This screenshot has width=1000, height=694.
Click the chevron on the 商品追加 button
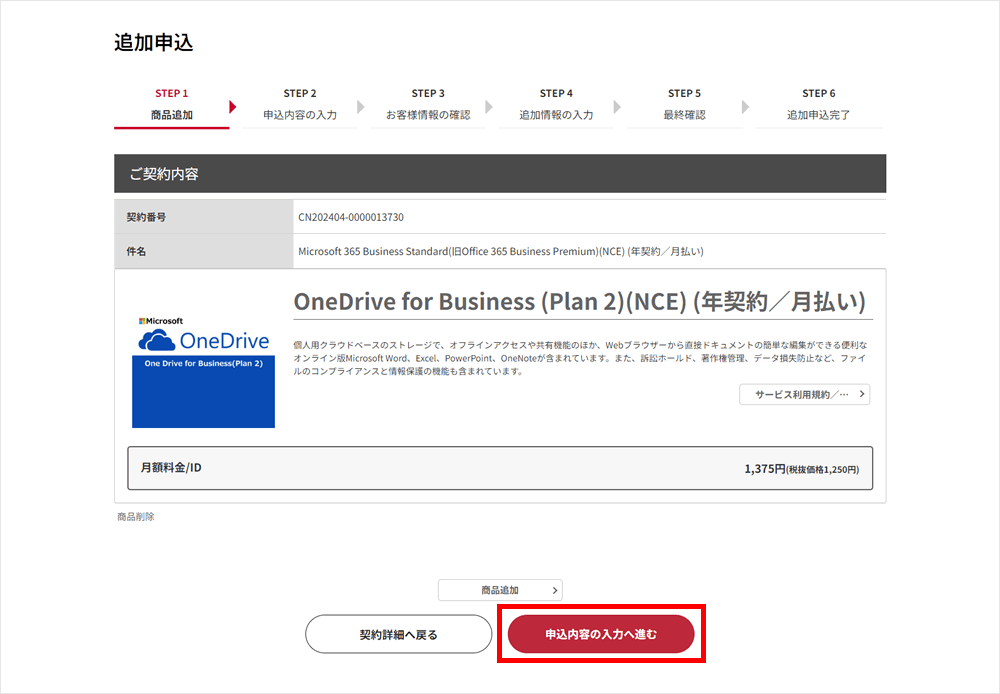(x=555, y=590)
